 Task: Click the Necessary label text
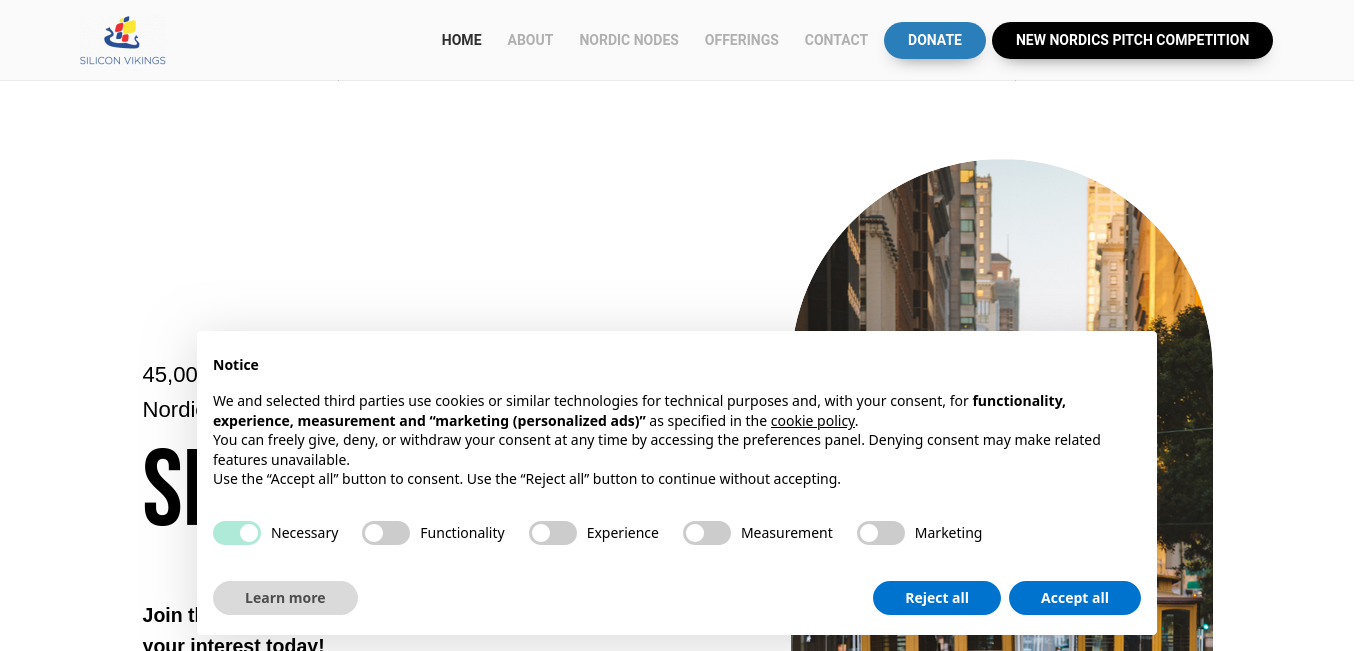point(305,533)
